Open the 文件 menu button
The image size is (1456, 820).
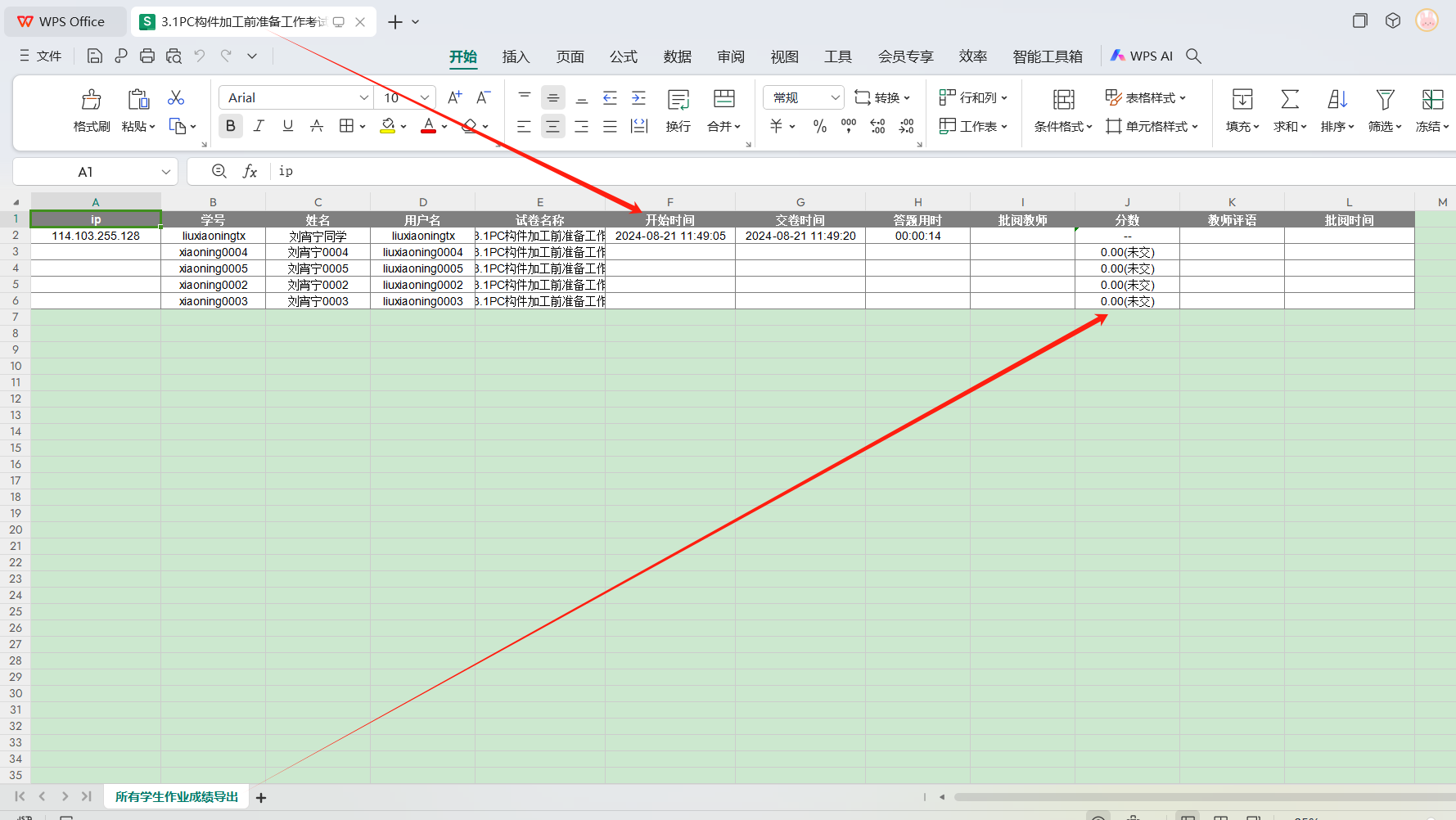point(41,56)
